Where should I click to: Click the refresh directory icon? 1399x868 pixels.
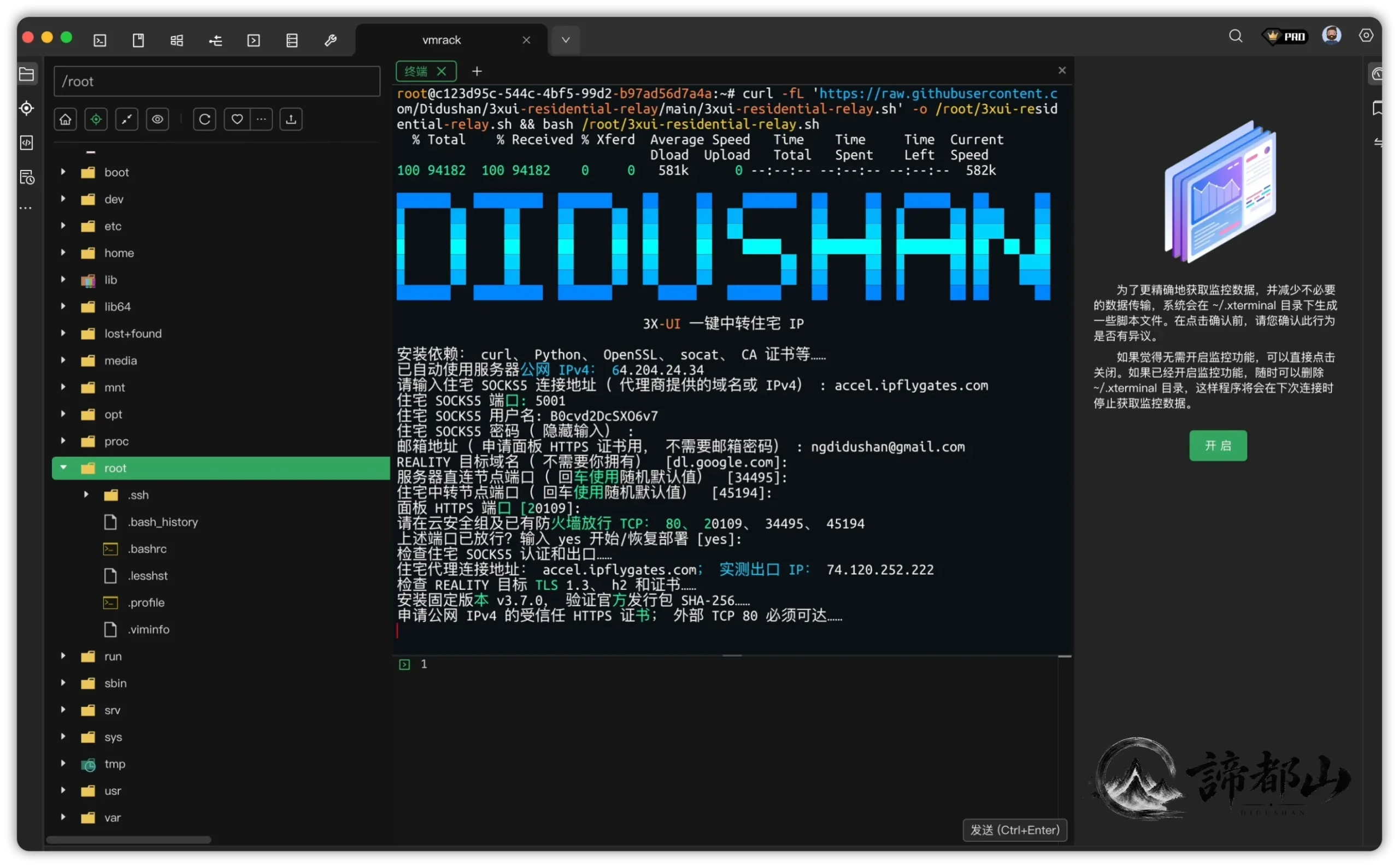(x=205, y=120)
